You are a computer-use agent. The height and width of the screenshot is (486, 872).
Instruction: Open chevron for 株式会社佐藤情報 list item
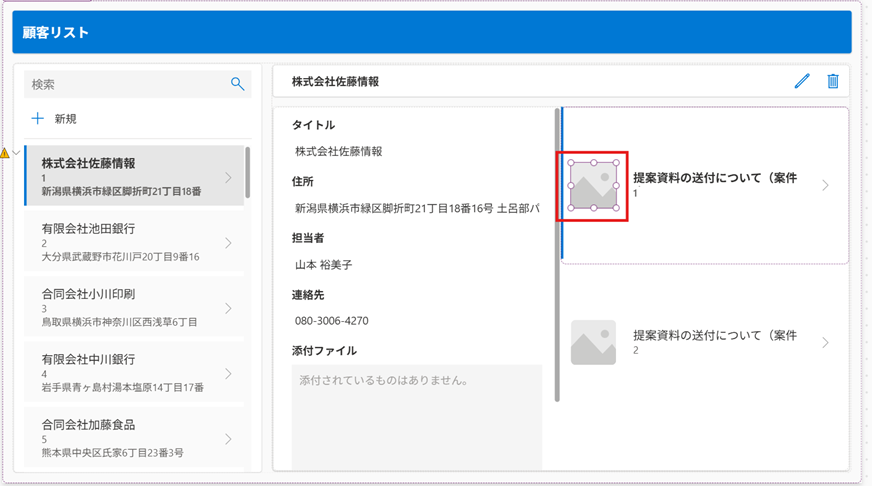(228, 178)
